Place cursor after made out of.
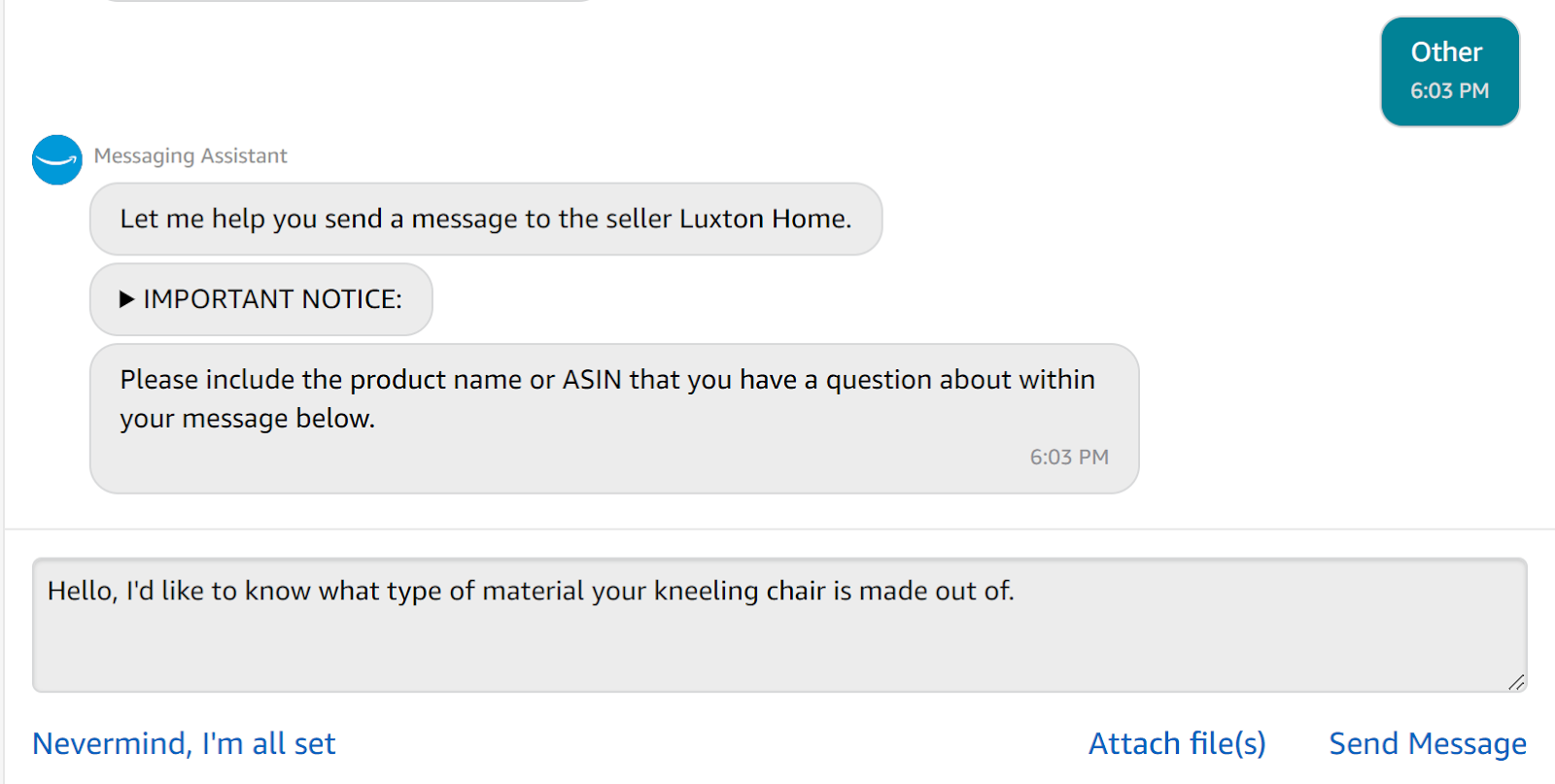This screenshot has height=784, width=1555. [1016, 591]
